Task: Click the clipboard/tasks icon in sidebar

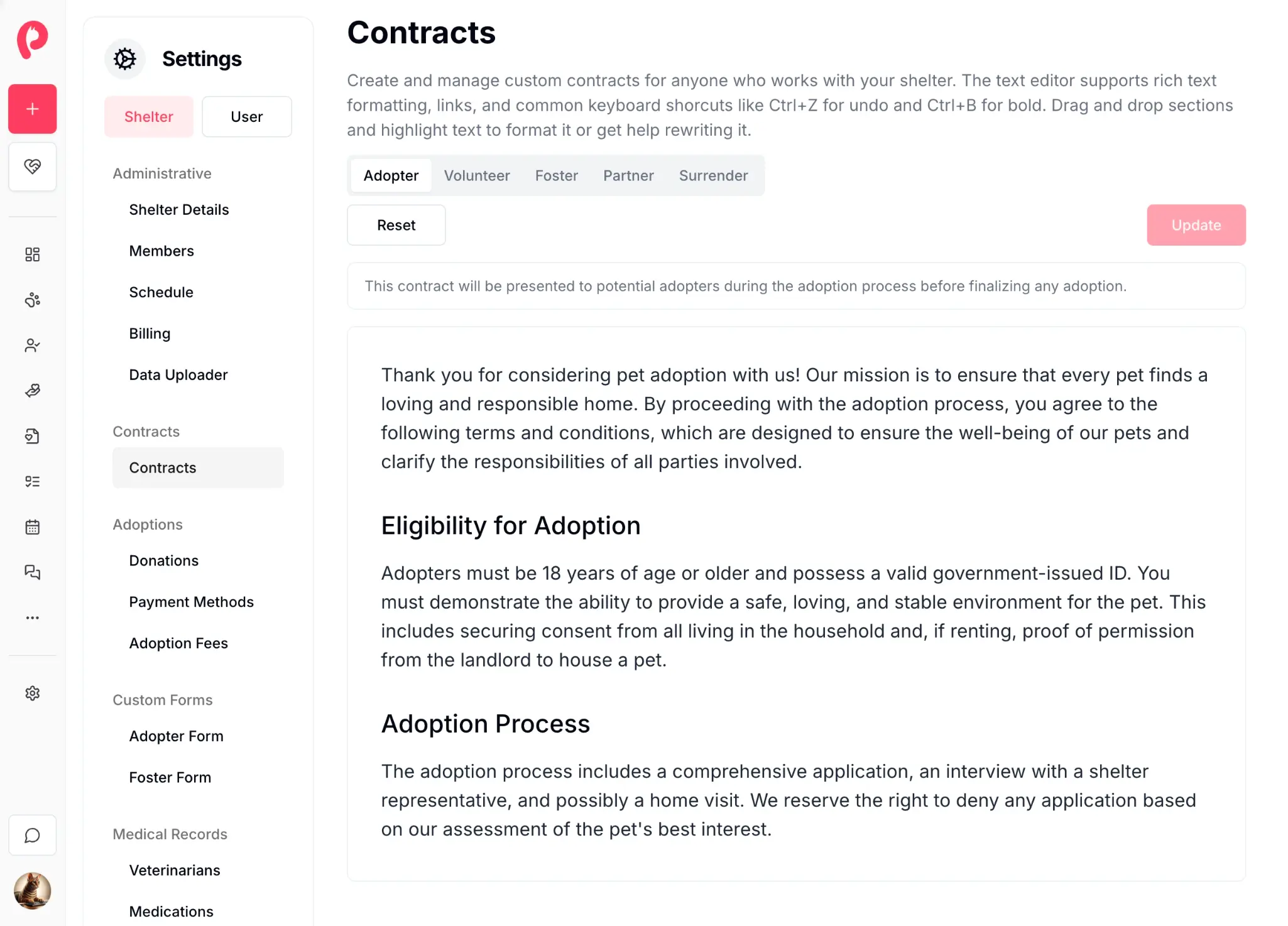Action: pos(33,481)
